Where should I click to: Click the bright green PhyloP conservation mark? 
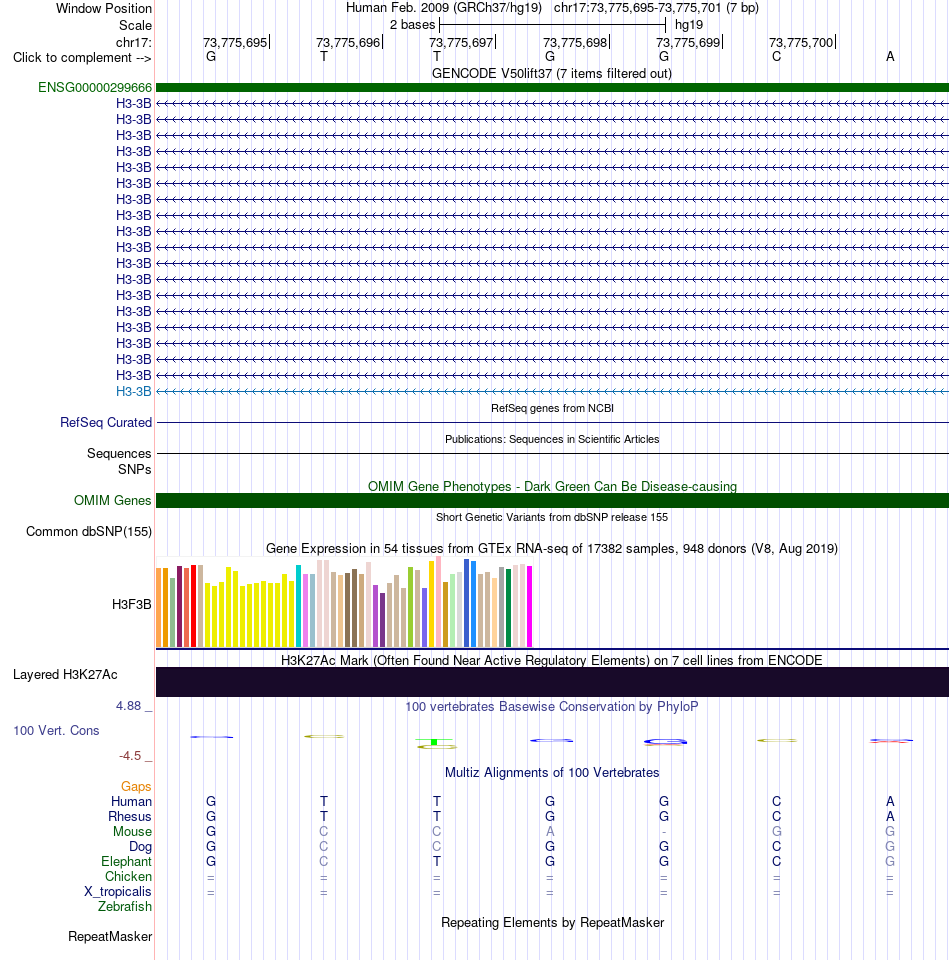point(434,742)
